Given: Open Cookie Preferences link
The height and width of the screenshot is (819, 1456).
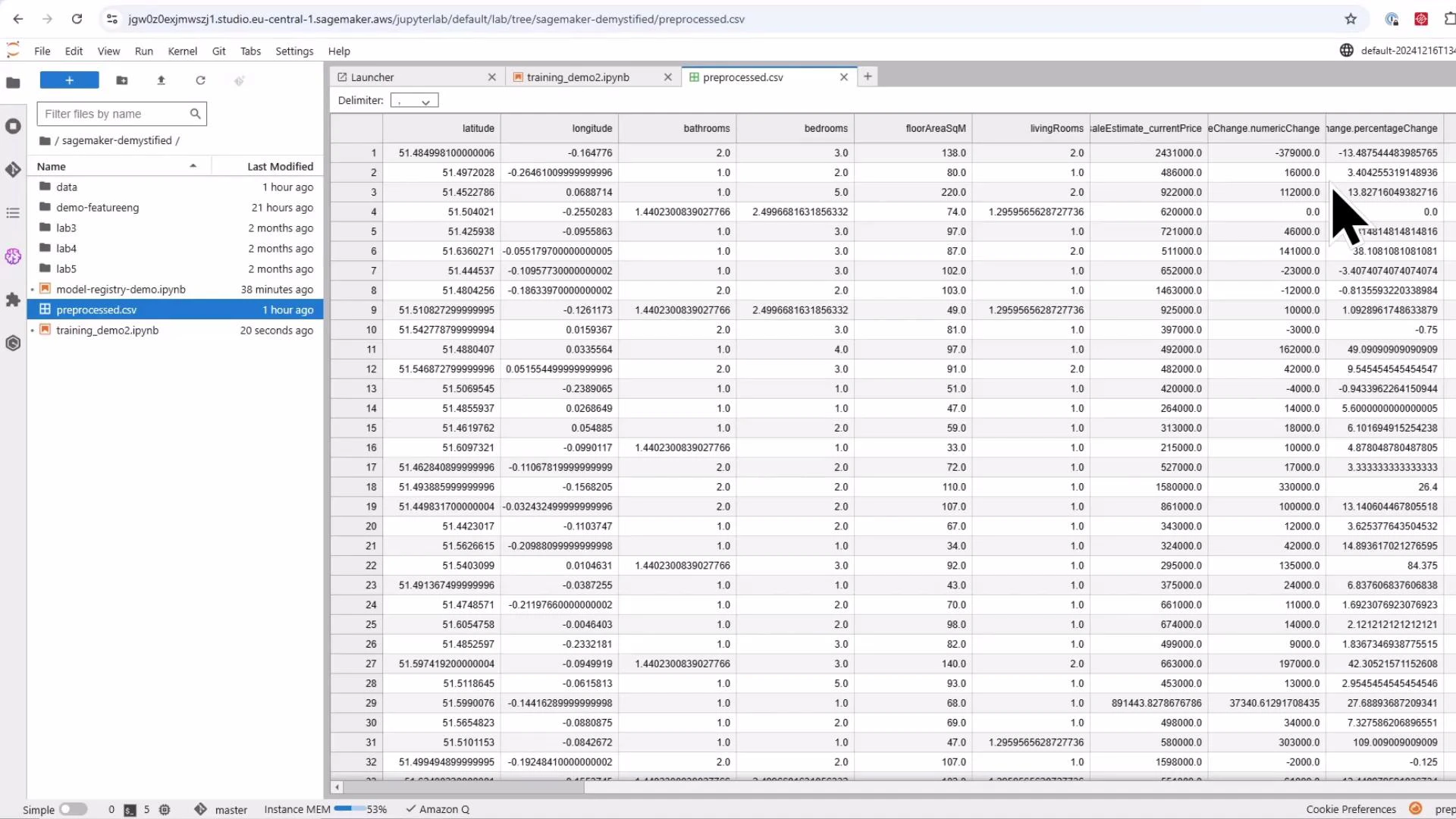Looking at the screenshot, I should pos(1350,809).
